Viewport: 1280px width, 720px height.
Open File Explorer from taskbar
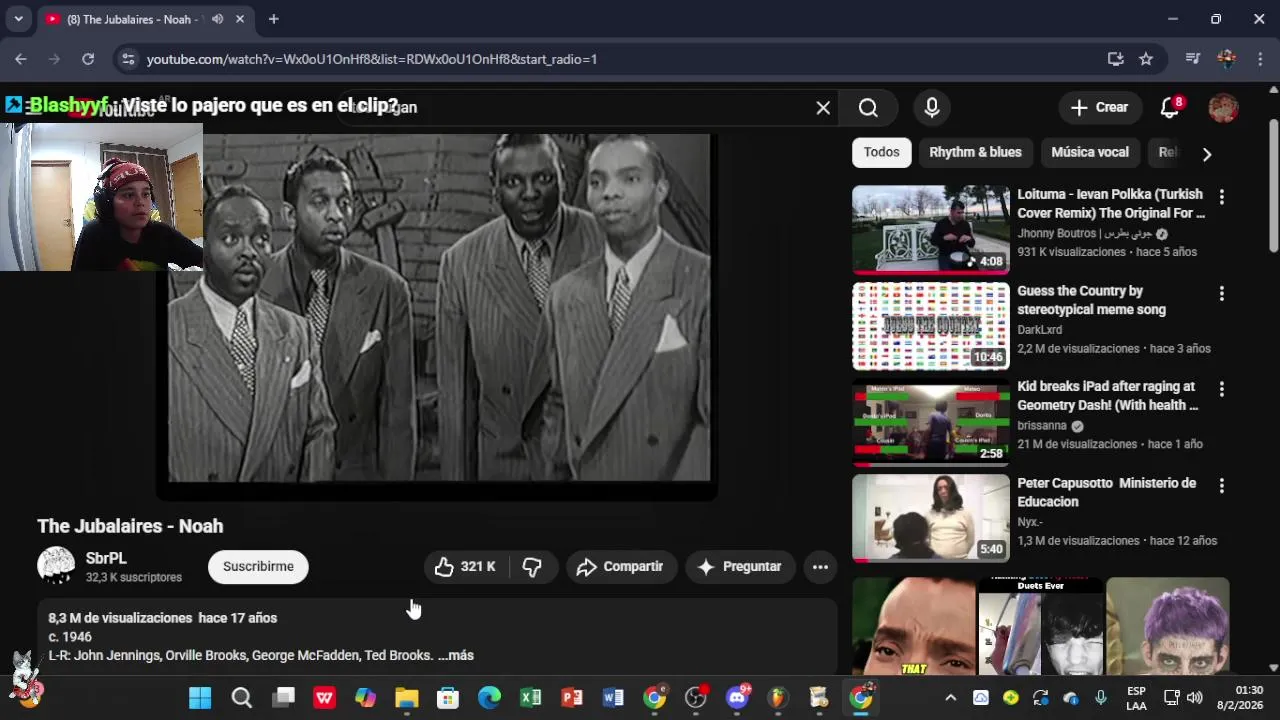(406, 698)
